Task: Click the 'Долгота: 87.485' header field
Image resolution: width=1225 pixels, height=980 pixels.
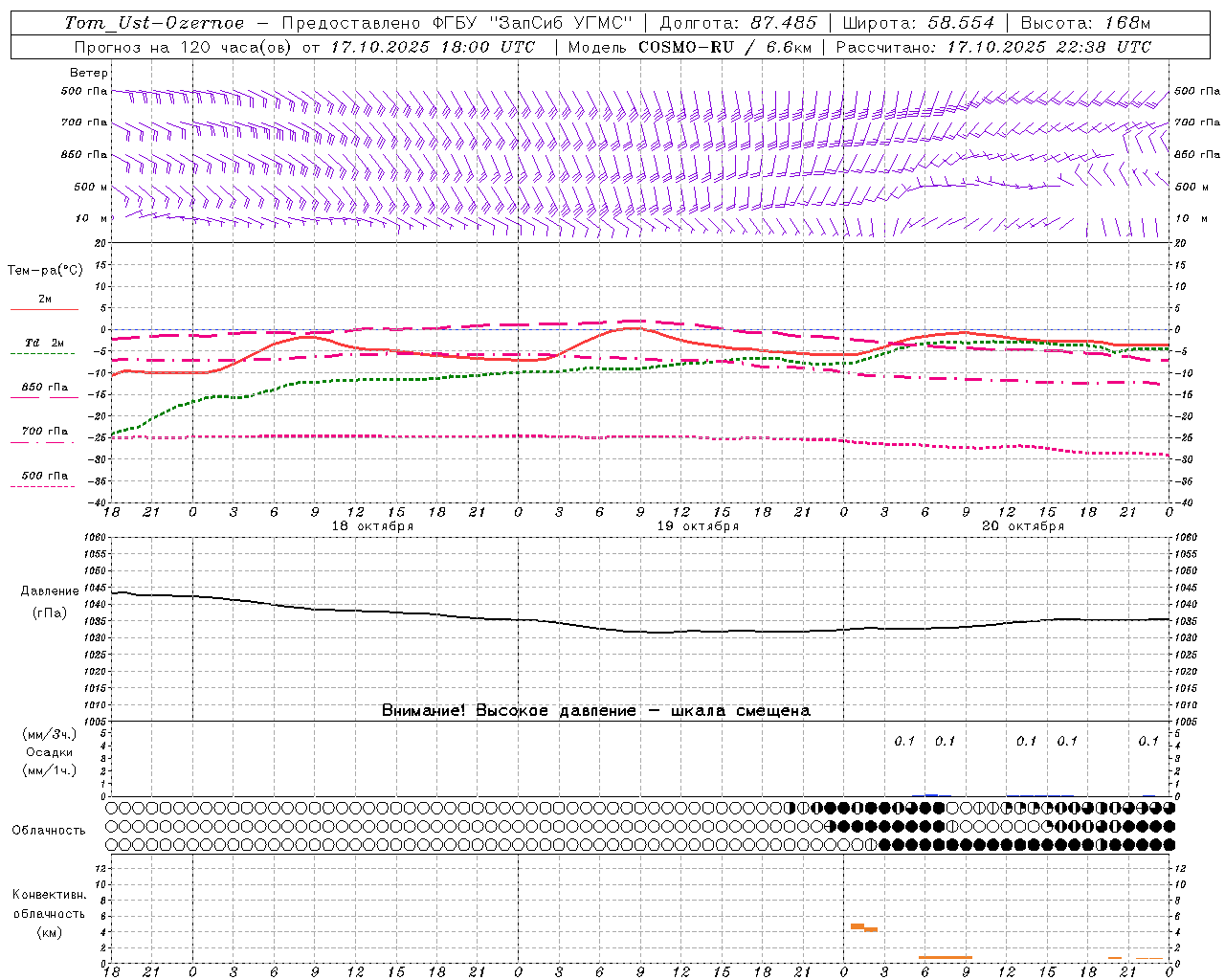Action: [739, 23]
